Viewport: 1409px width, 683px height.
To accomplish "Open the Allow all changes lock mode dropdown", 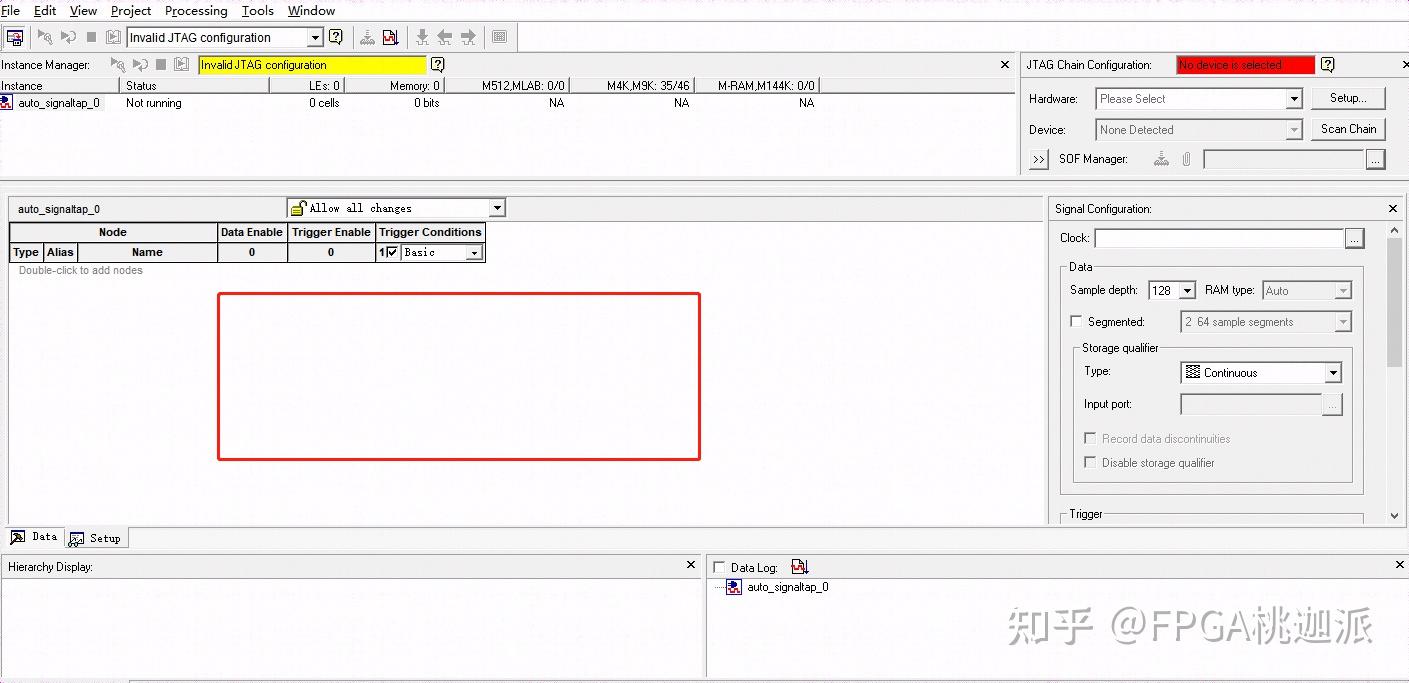I will (x=396, y=208).
